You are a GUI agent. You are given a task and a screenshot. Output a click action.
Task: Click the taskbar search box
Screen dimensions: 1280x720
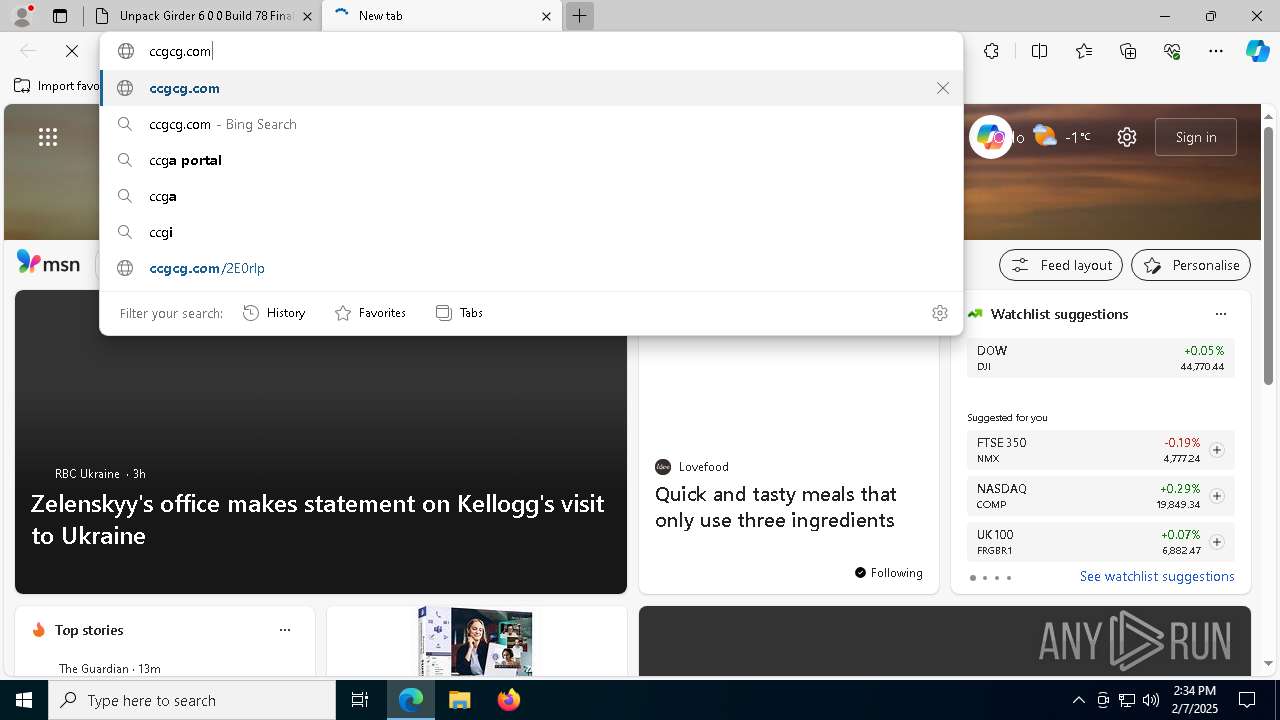192,700
